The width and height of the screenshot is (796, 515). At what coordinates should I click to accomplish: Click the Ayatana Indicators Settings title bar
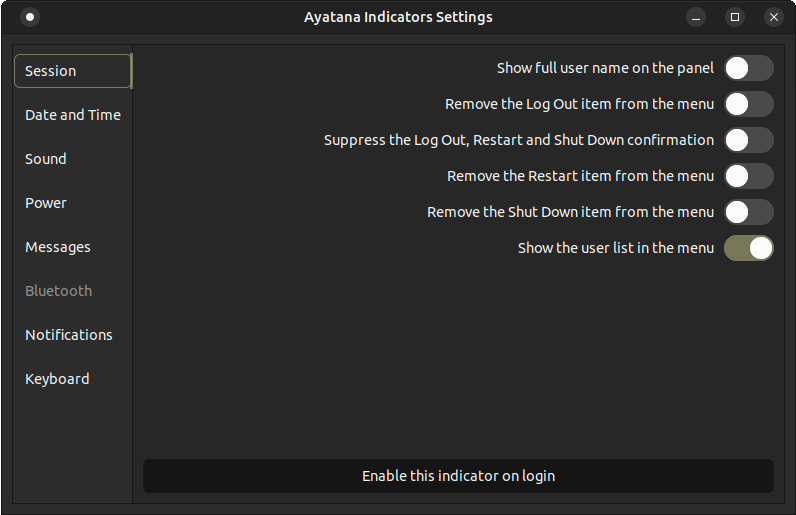398,17
